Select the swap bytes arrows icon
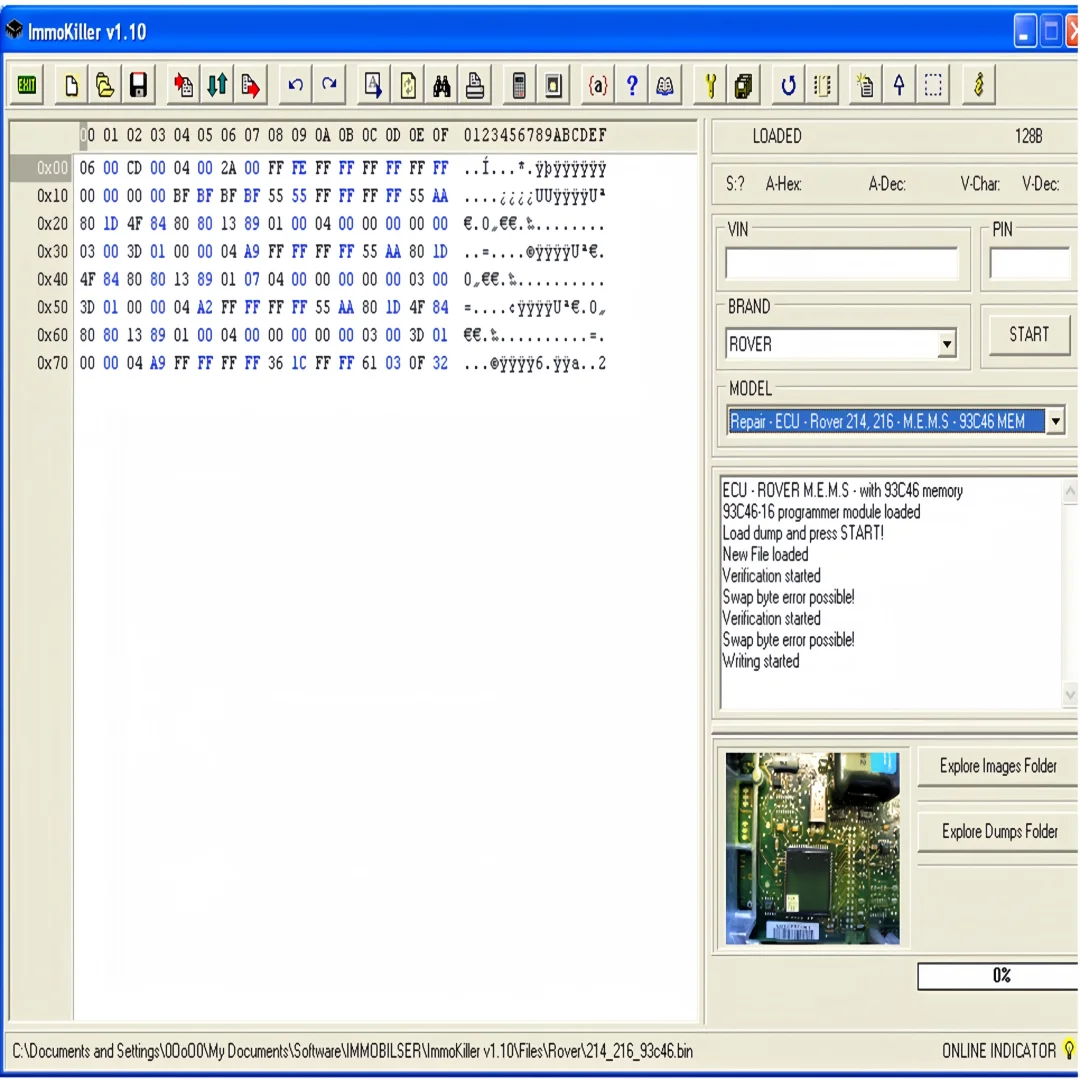 217,85
